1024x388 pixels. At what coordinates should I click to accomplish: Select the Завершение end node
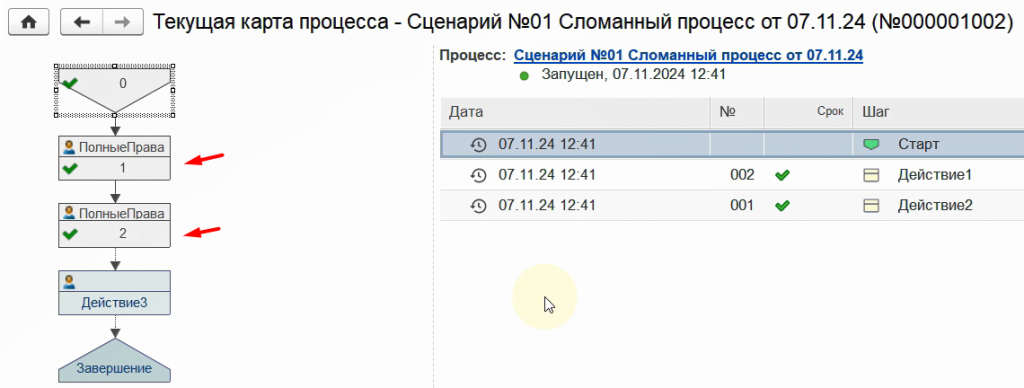(114, 361)
